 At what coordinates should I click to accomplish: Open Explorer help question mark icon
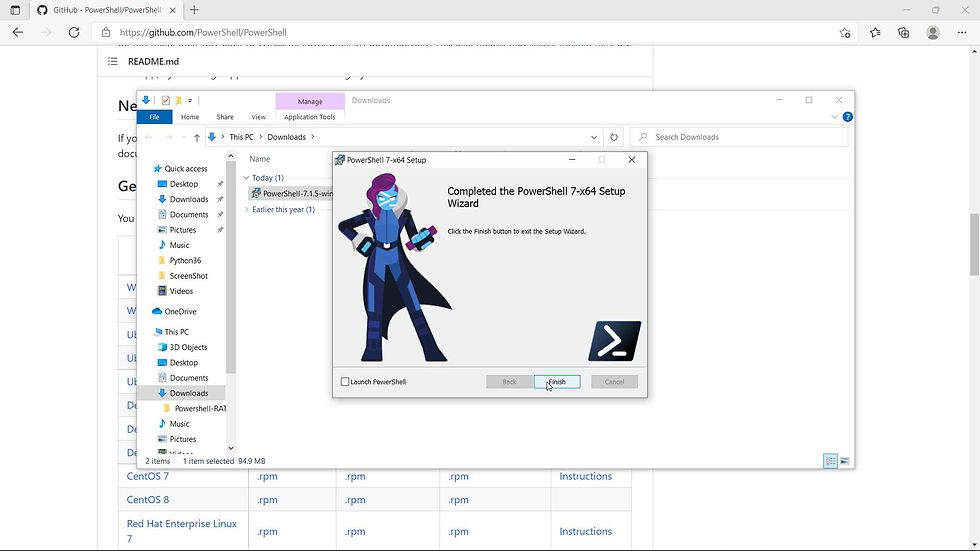tap(848, 117)
